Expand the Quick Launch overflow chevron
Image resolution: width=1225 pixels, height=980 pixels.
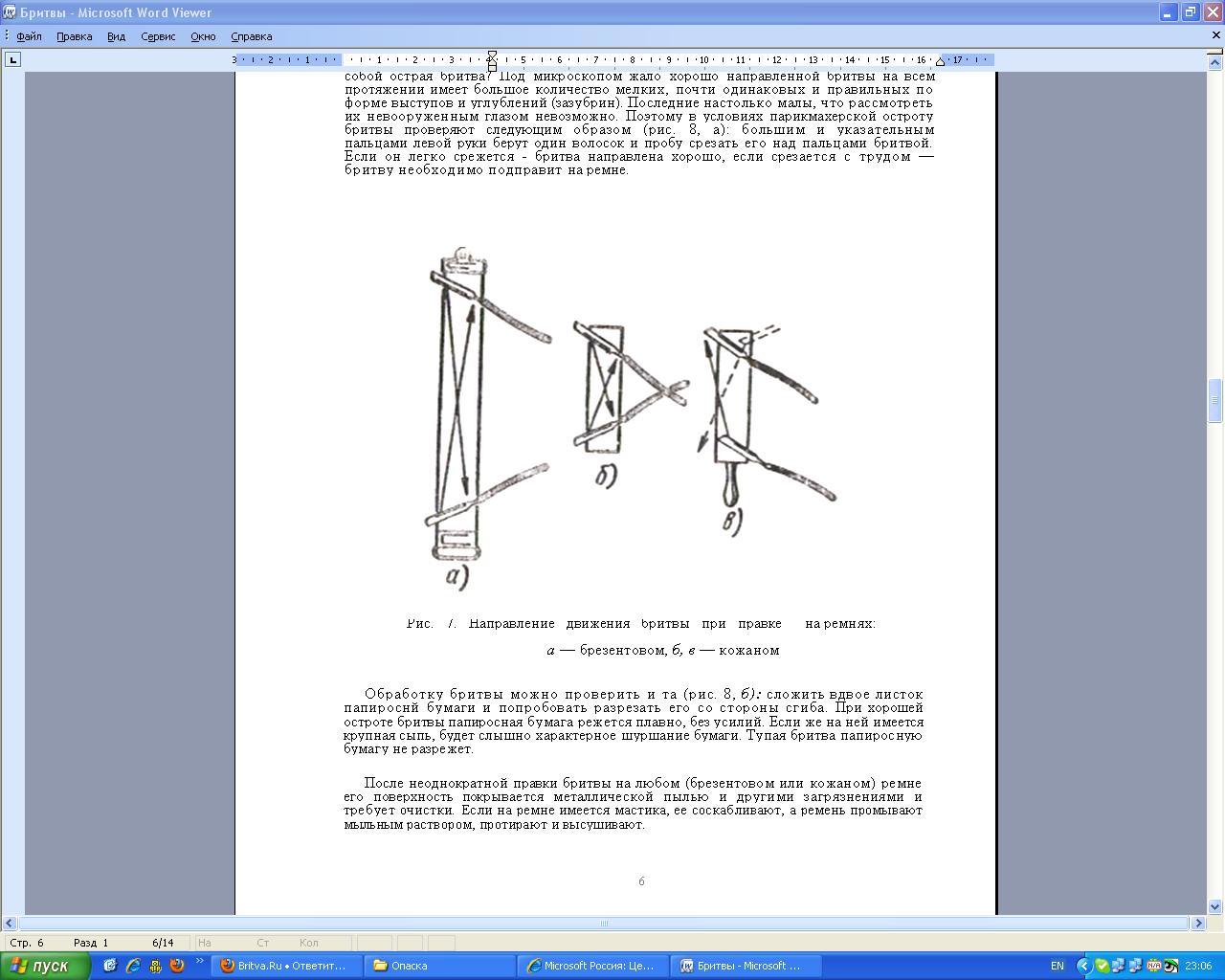(200, 962)
